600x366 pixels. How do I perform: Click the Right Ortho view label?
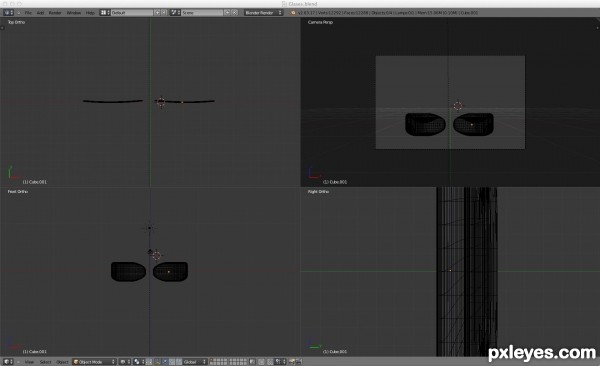coord(318,191)
